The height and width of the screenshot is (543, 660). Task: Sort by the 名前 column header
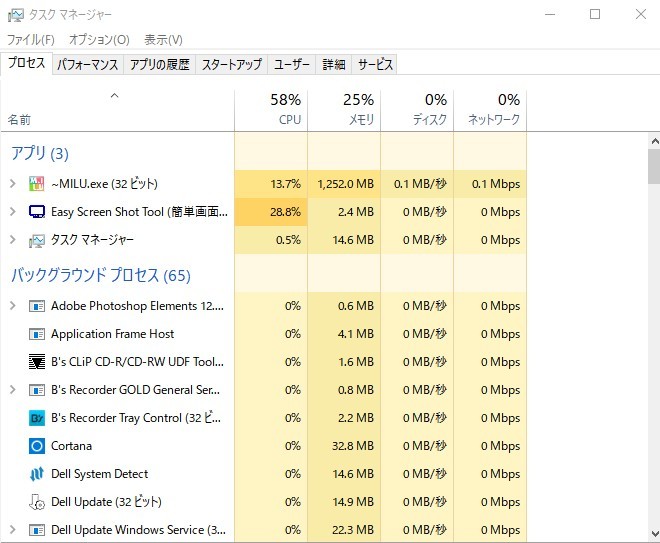tap(117, 111)
